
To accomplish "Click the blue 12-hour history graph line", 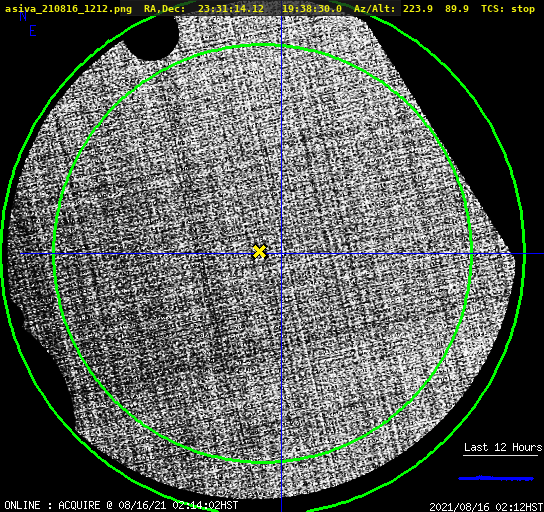I will point(496,478).
